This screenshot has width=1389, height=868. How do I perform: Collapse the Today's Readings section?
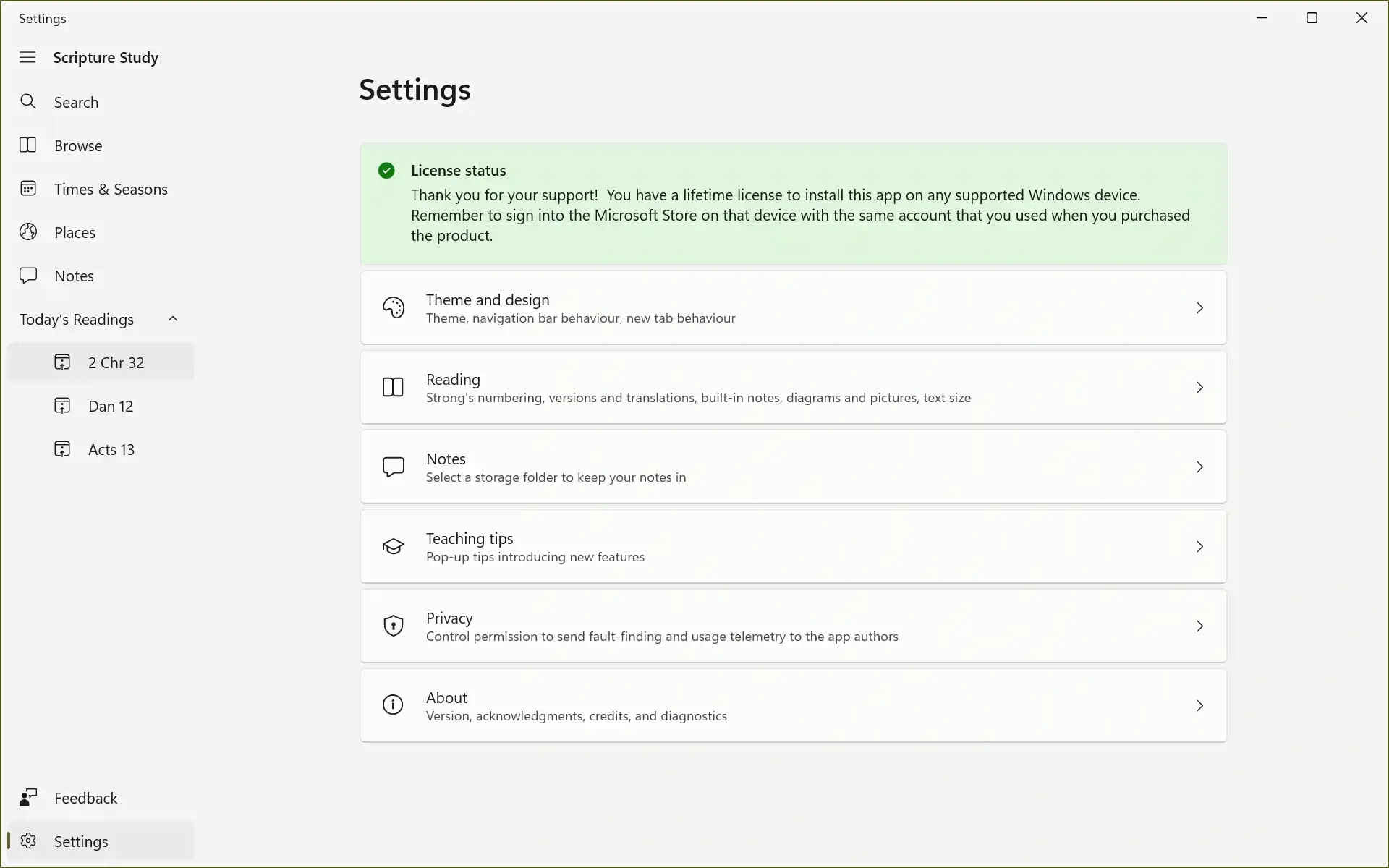[x=173, y=318]
